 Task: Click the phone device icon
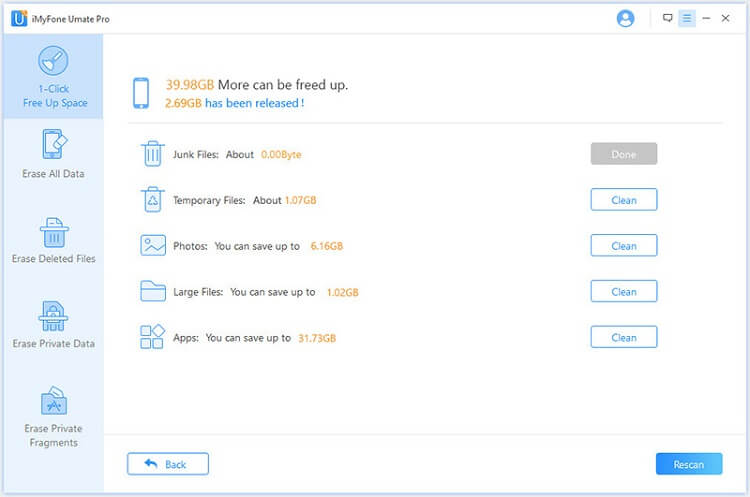pyautogui.click(x=141, y=93)
